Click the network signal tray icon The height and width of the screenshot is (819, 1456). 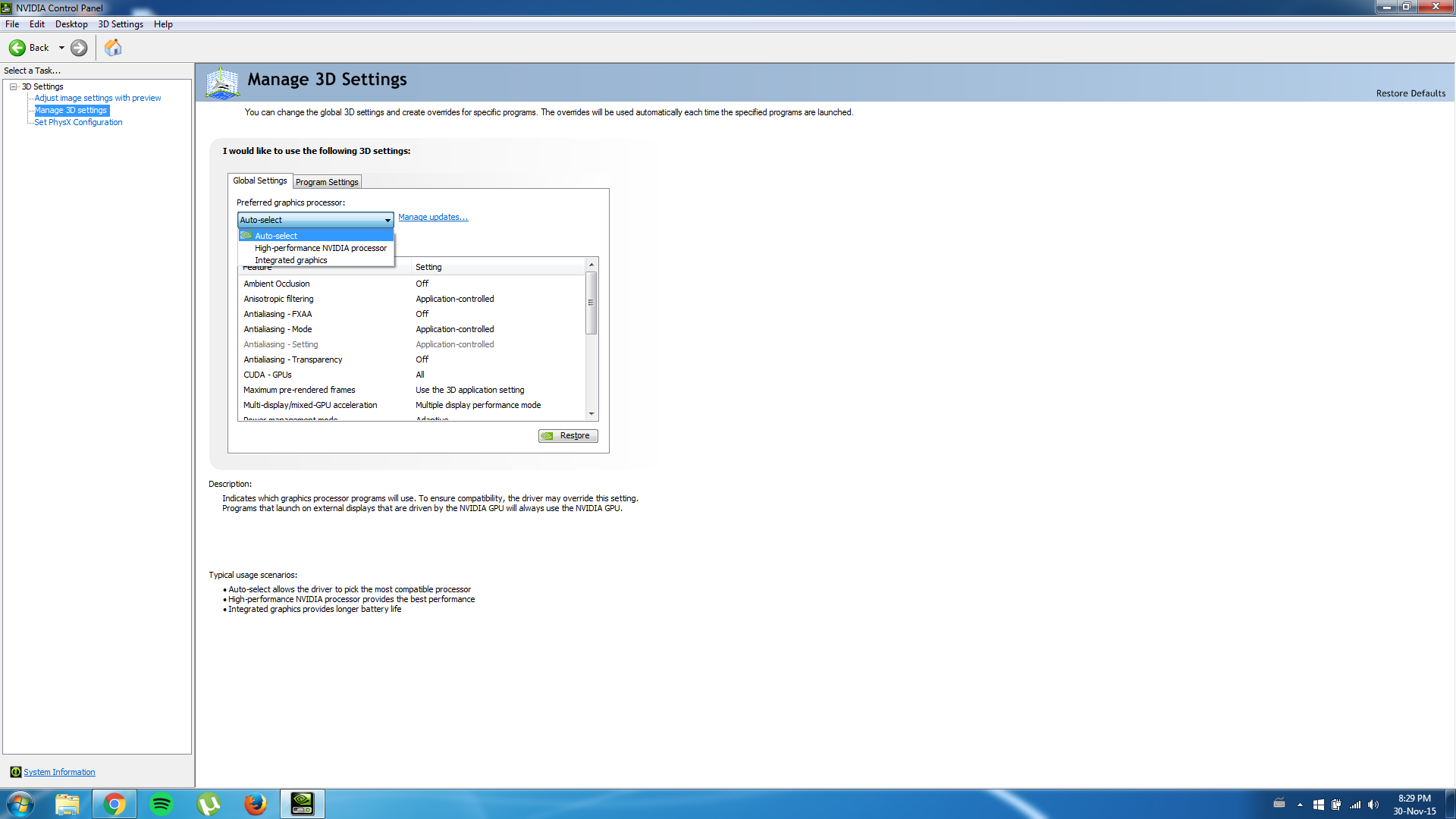point(1355,805)
